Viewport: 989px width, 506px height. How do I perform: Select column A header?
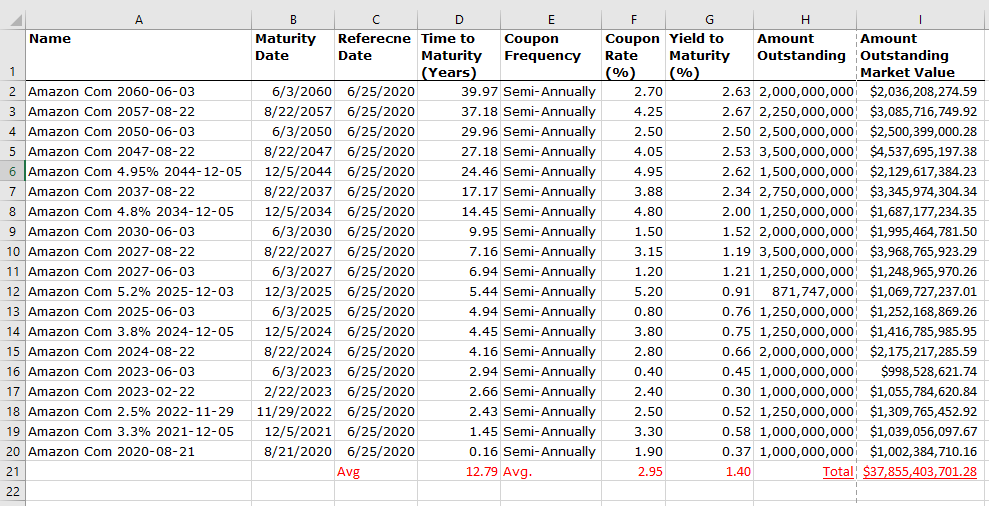click(x=139, y=20)
